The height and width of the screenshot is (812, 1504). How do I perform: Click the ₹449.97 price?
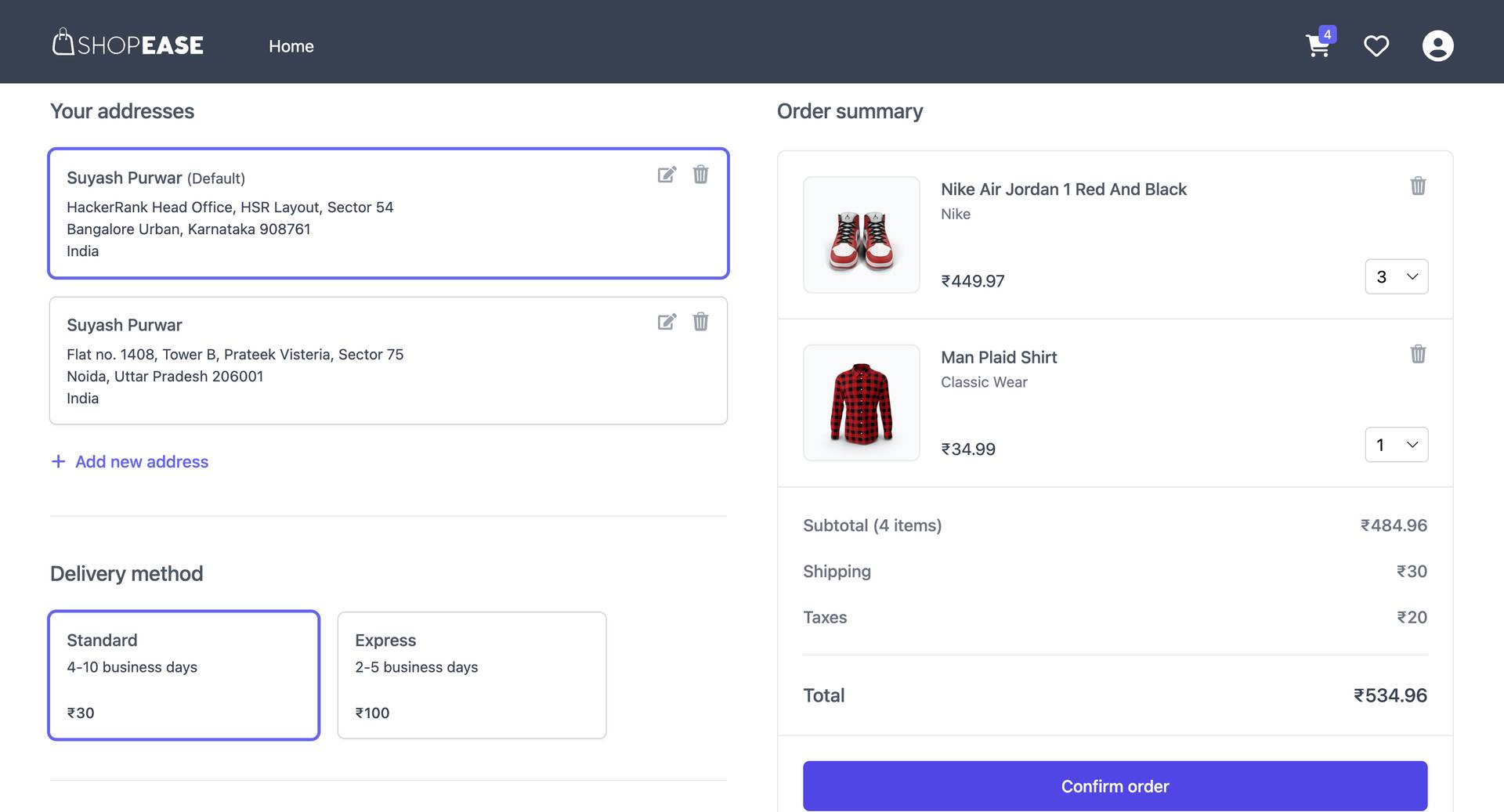point(973,281)
